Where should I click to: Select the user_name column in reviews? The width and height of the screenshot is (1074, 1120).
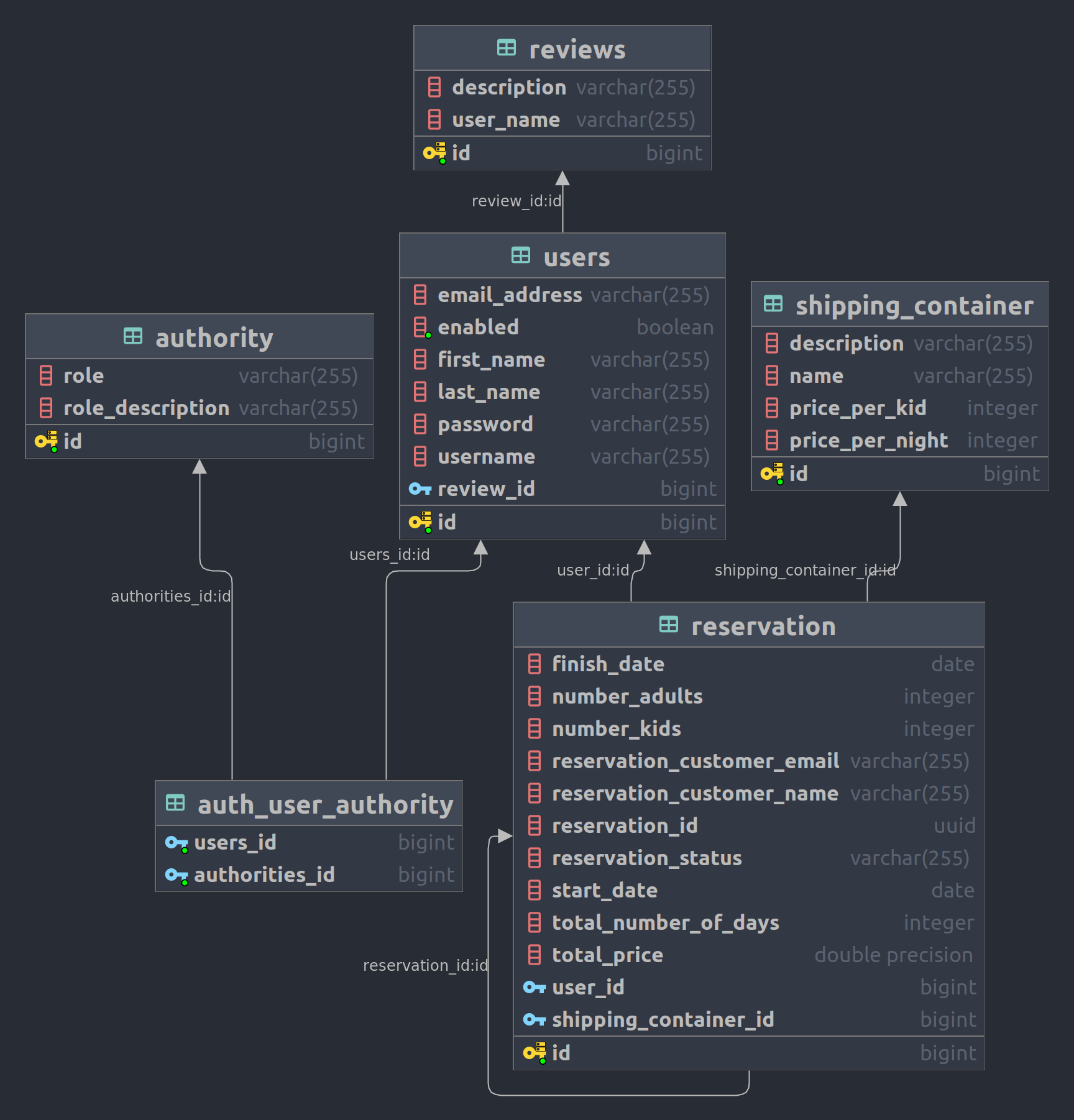[x=562, y=119]
